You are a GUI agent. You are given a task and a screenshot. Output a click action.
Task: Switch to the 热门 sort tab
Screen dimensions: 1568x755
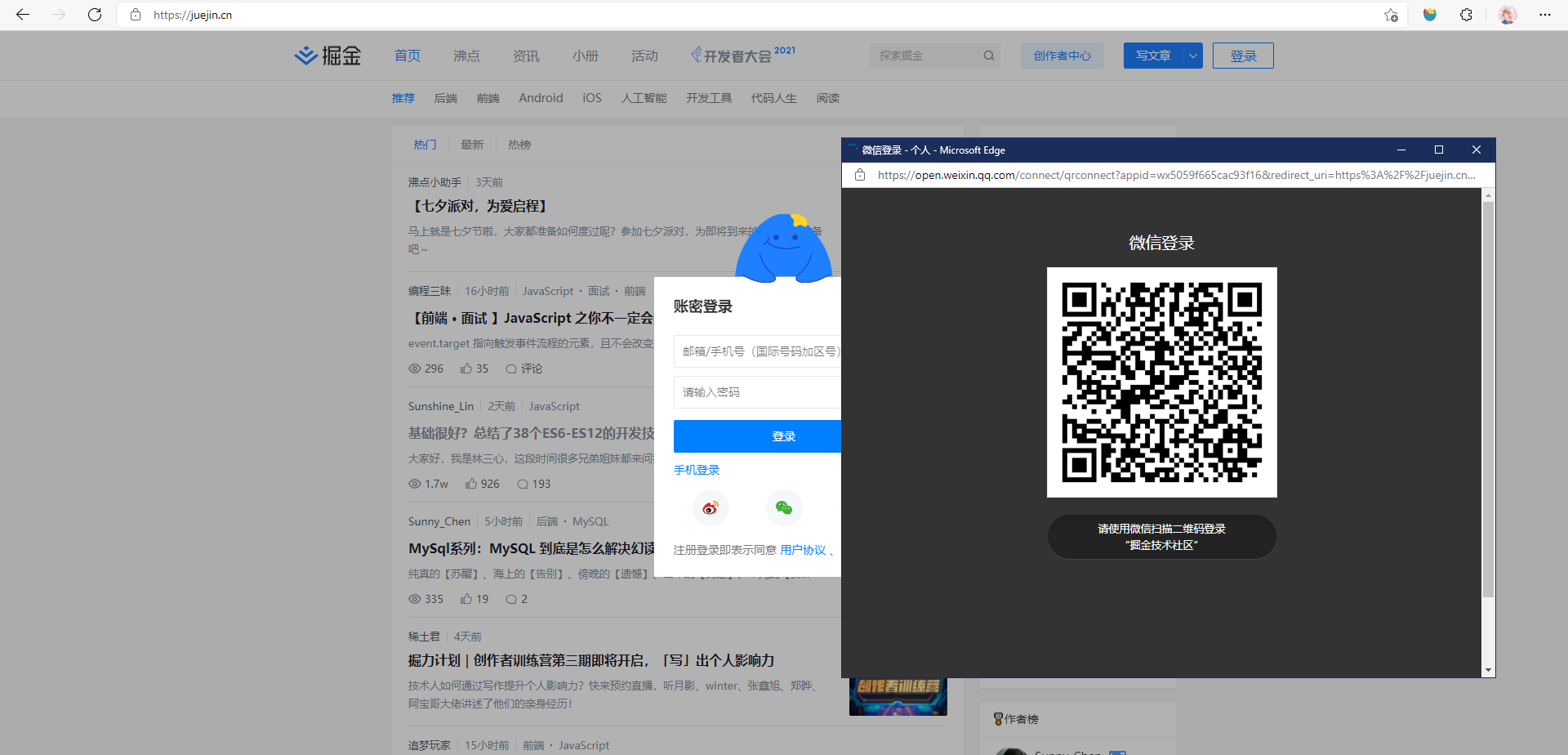pyautogui.click(x=425, y=145)
